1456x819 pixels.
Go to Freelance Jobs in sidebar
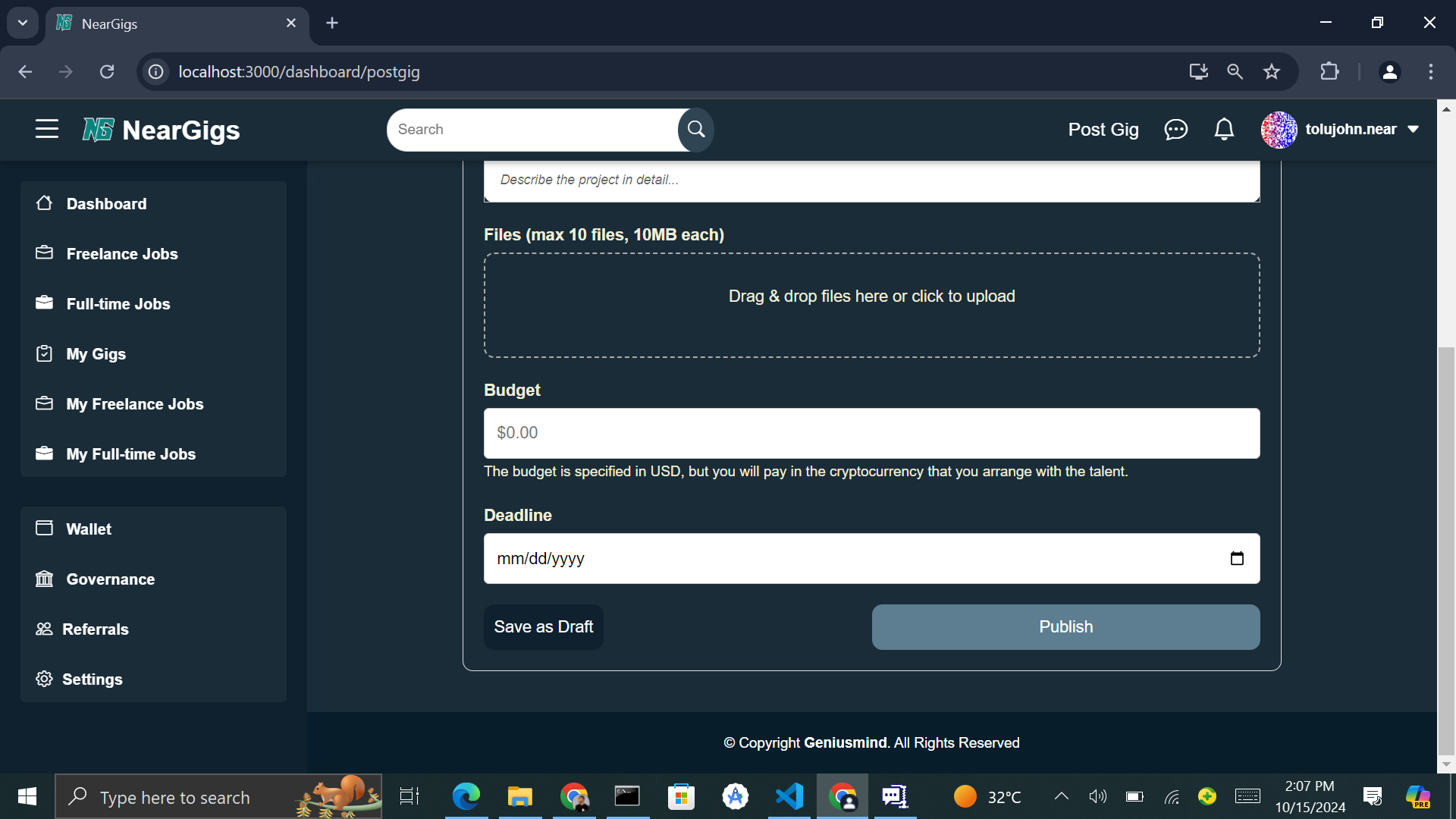click(x=121, y=254)
